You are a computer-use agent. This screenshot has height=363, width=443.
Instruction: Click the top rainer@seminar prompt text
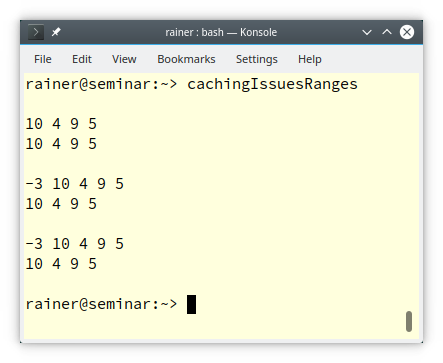point(102,84)
